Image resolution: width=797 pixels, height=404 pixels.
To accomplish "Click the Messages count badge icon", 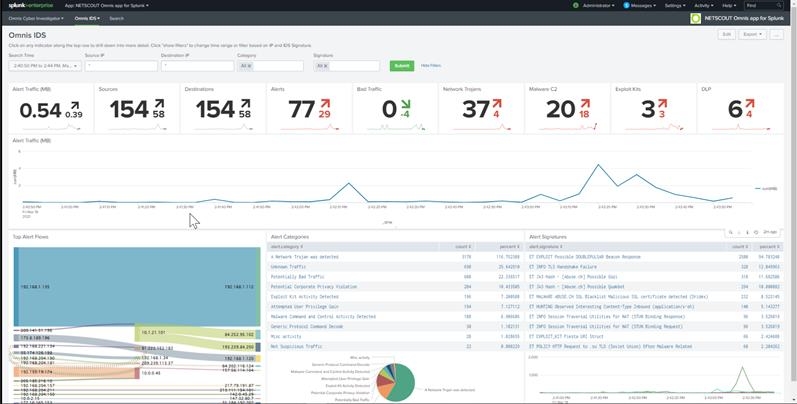I will pos(627,5).
